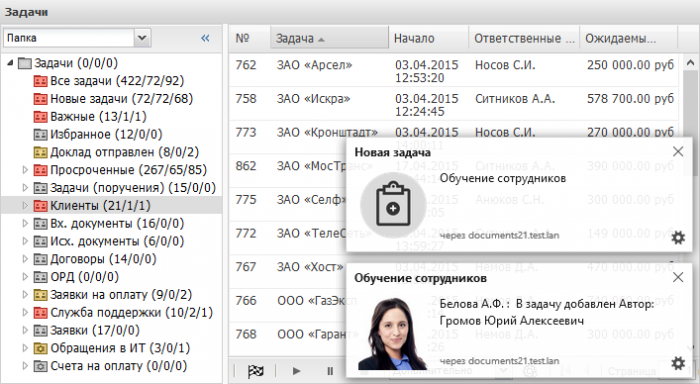Select Исх. документы (6/0/0) folder
The image size is (700, 384).
(x=117, y=242)
